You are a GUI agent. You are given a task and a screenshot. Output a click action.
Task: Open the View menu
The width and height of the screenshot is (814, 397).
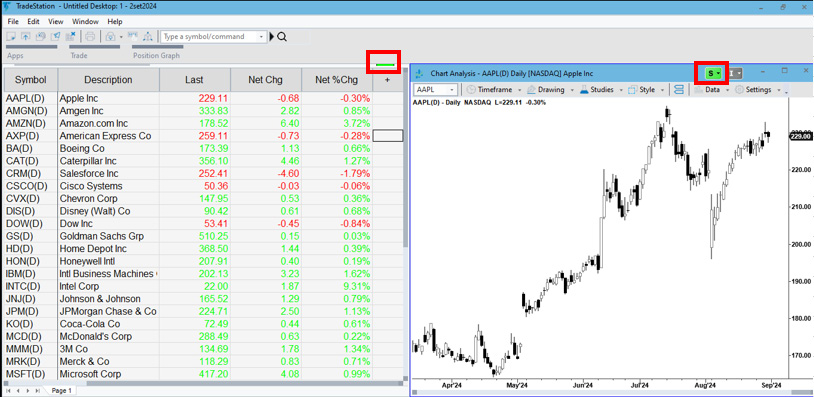[56, 22]
